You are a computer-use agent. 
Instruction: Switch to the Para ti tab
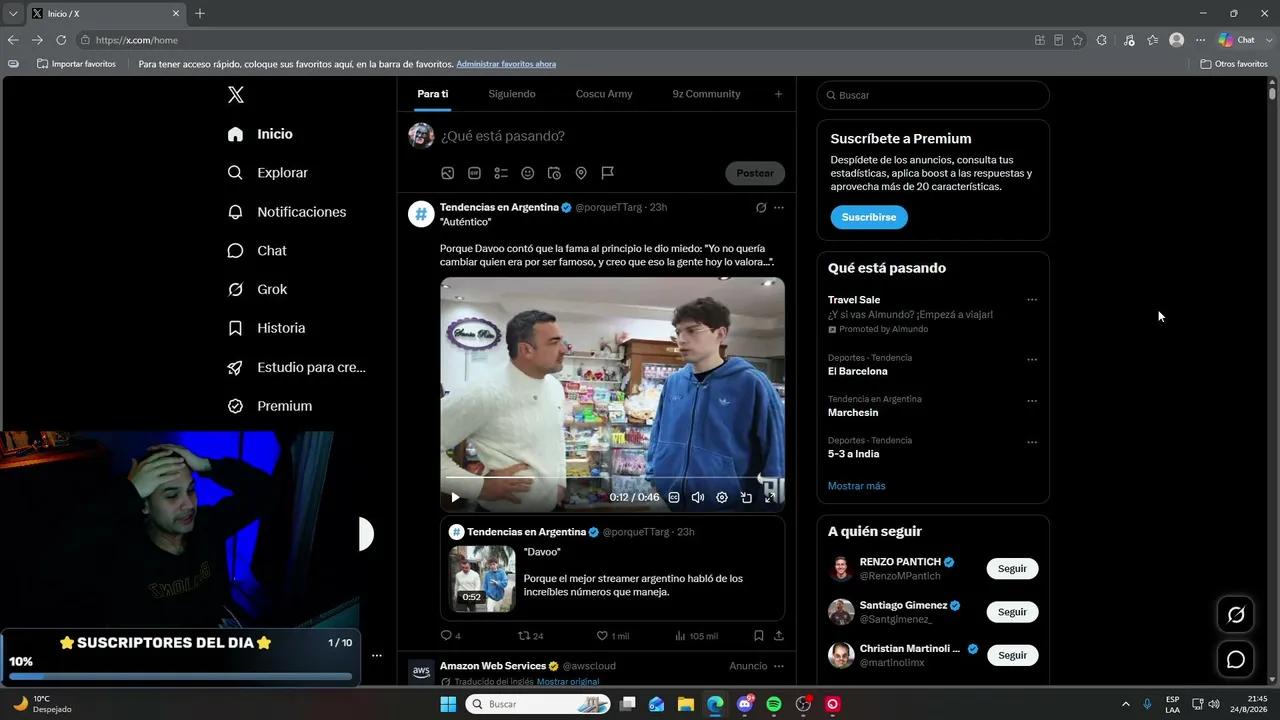pos(433,94)
